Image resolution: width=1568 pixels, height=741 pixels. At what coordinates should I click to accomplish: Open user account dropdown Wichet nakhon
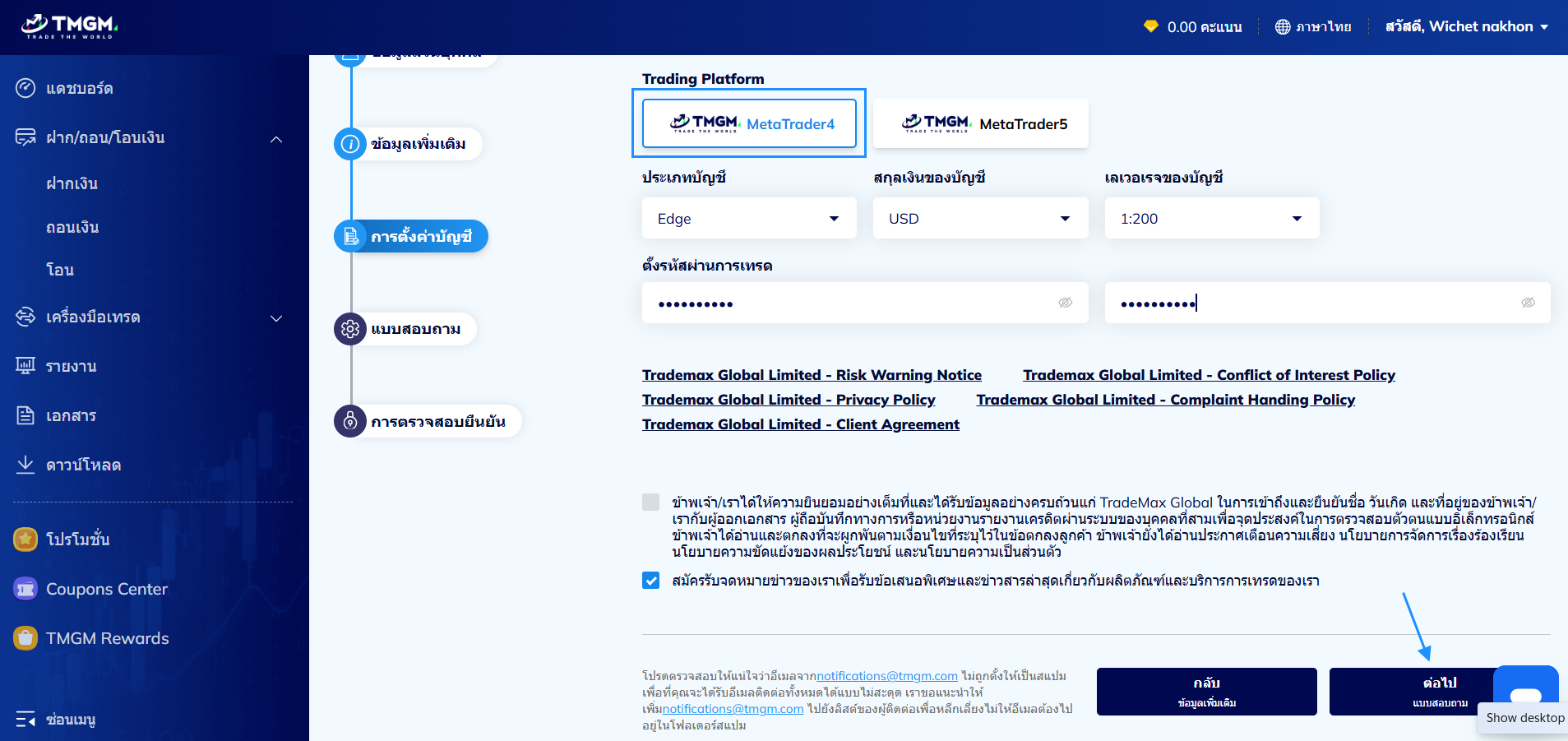click(1466, 26)
